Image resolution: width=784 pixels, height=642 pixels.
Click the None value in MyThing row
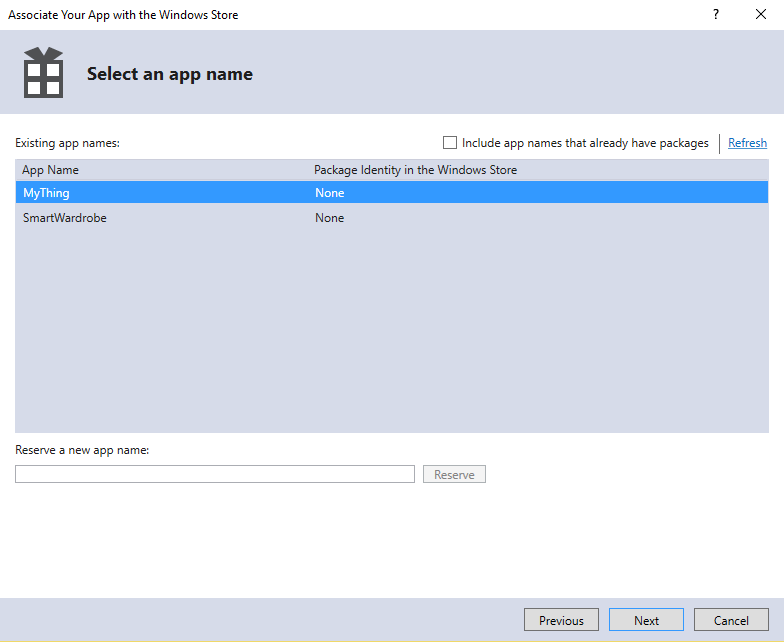point(329,193)
